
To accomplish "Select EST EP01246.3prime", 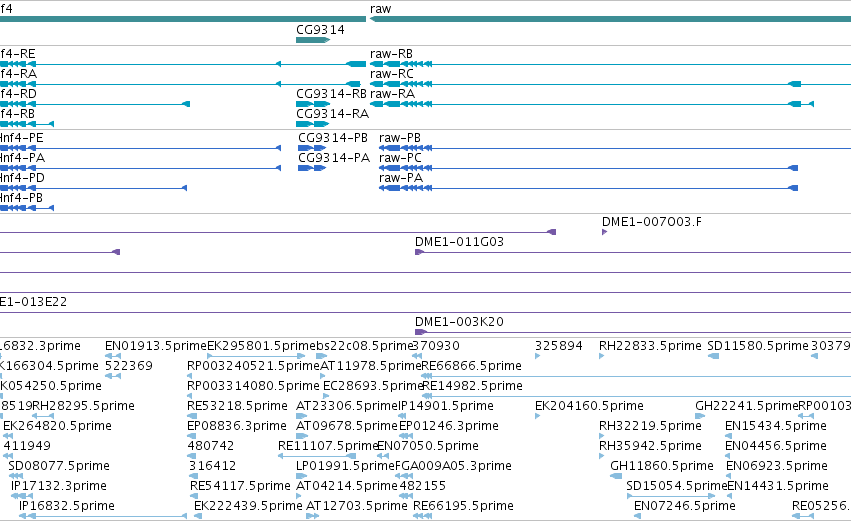I will 407,436.
